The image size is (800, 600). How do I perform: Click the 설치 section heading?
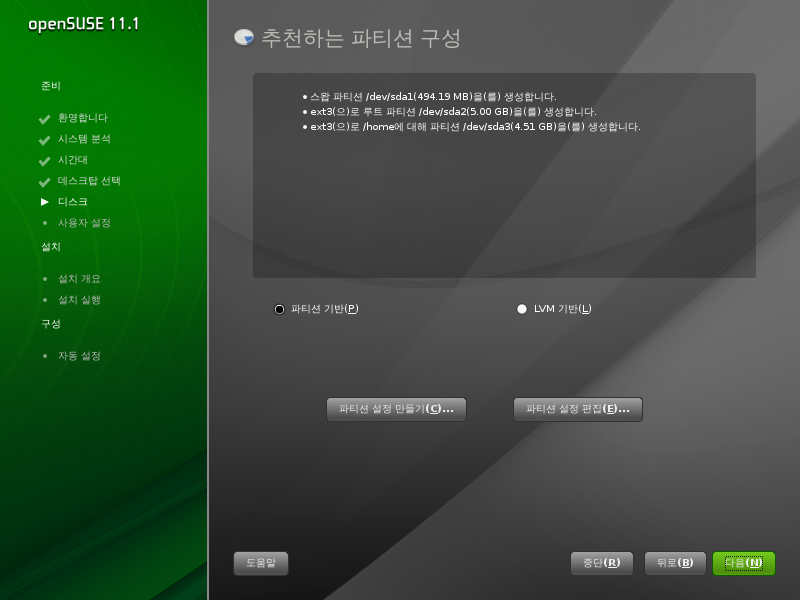tap(51, 247)
